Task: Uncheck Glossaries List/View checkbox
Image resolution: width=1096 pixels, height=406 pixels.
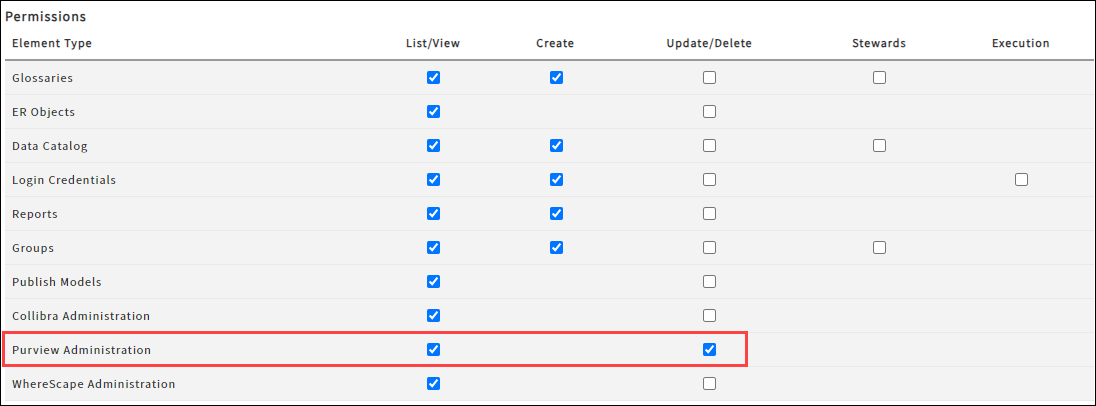Action: click(433, 78)
